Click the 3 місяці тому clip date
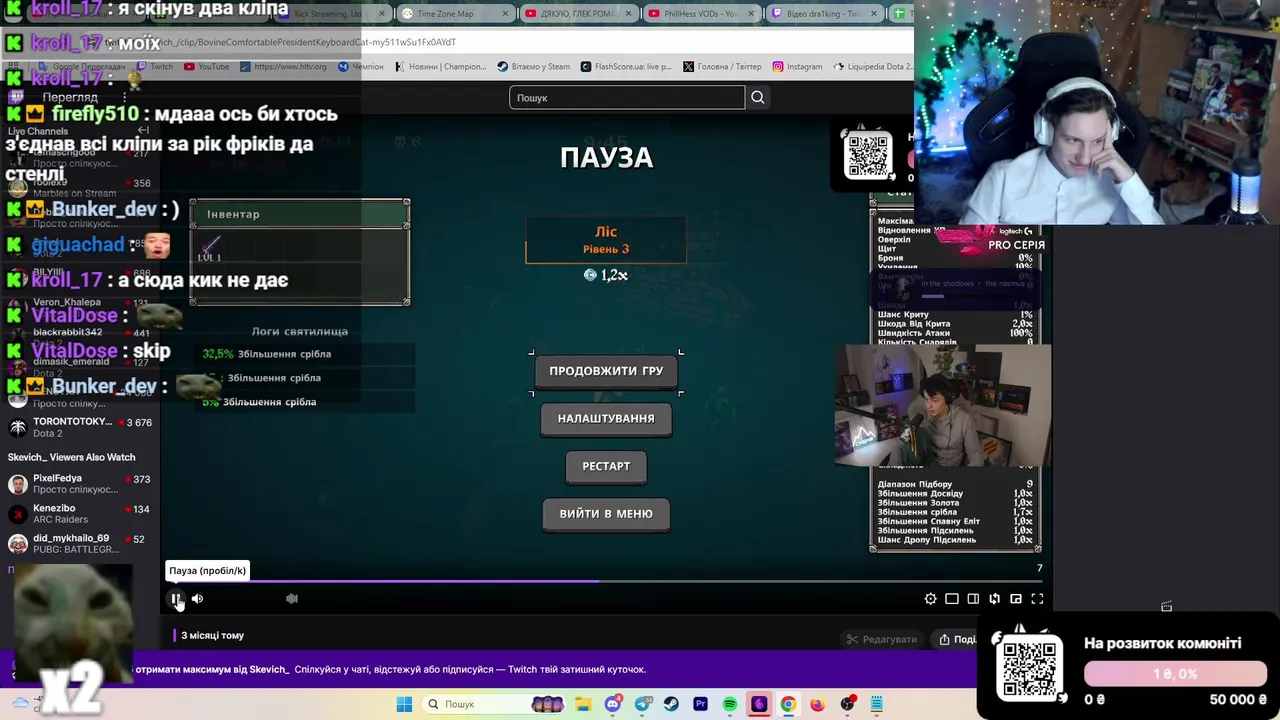The image size is (1280, 720). pos(212,636)
